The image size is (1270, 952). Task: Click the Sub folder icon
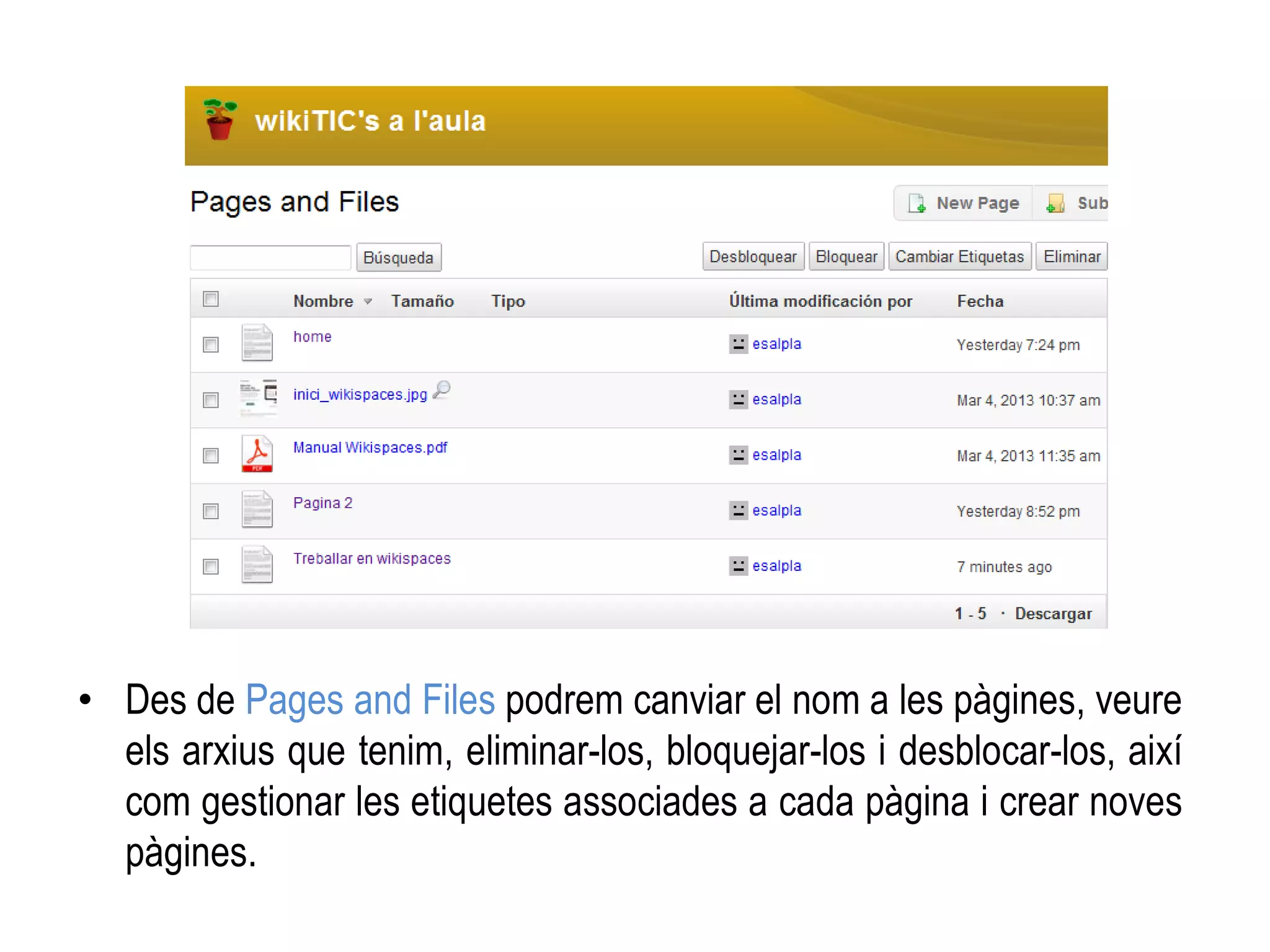[x=1055, y=203]
